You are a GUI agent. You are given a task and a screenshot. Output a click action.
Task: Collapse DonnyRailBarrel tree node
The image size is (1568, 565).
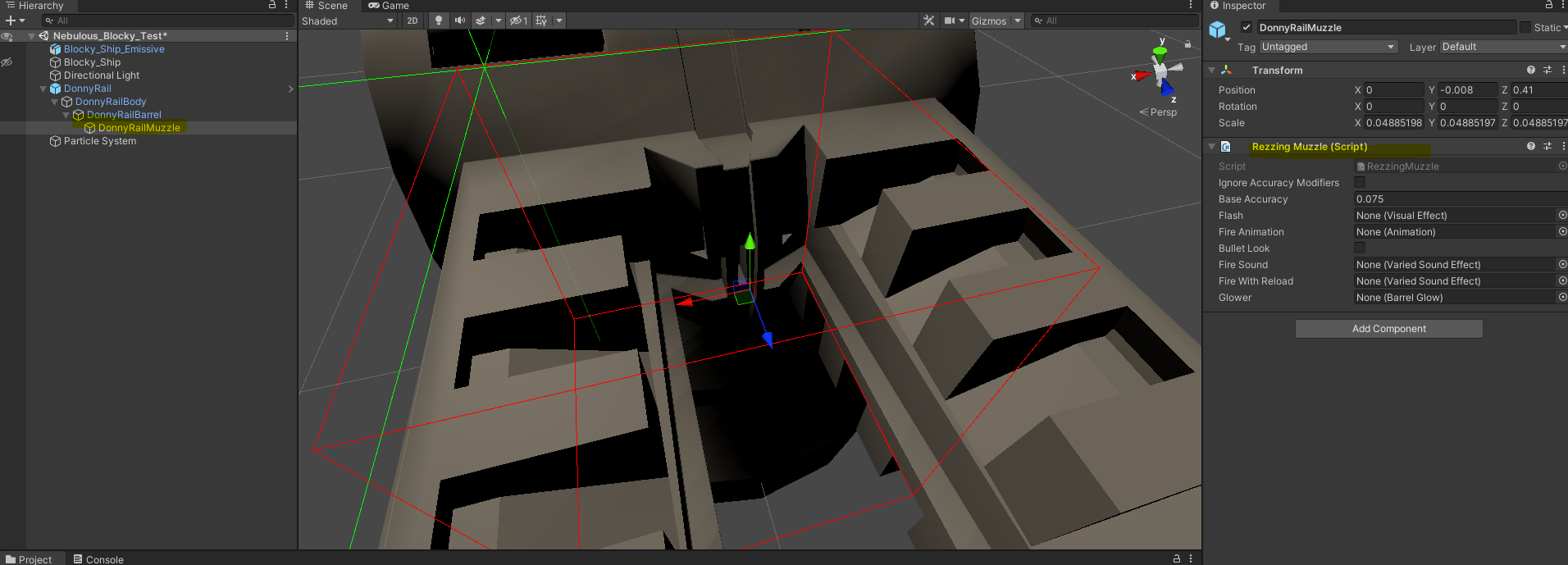coord(66,115)
